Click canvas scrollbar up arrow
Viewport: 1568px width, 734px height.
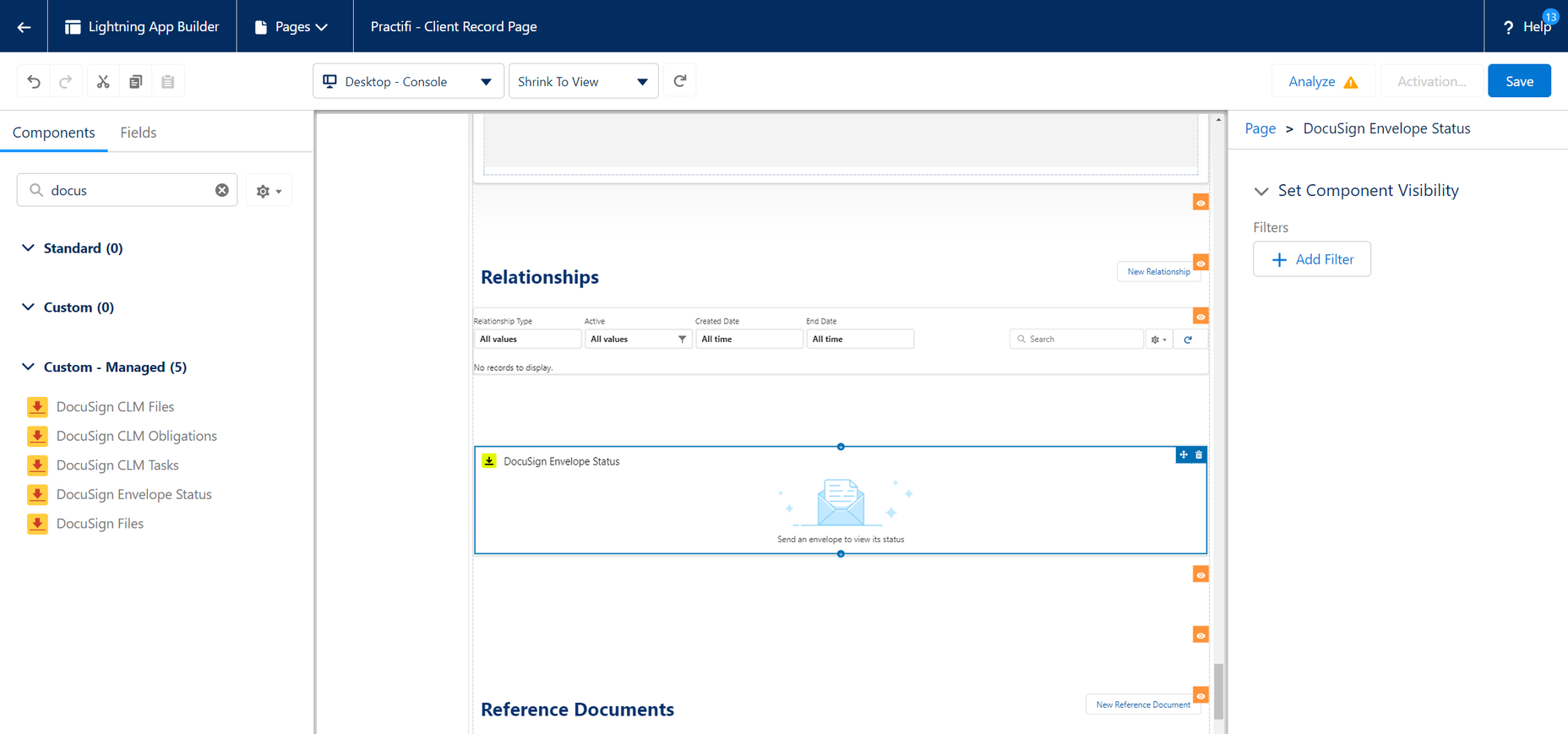[1218, 120]
